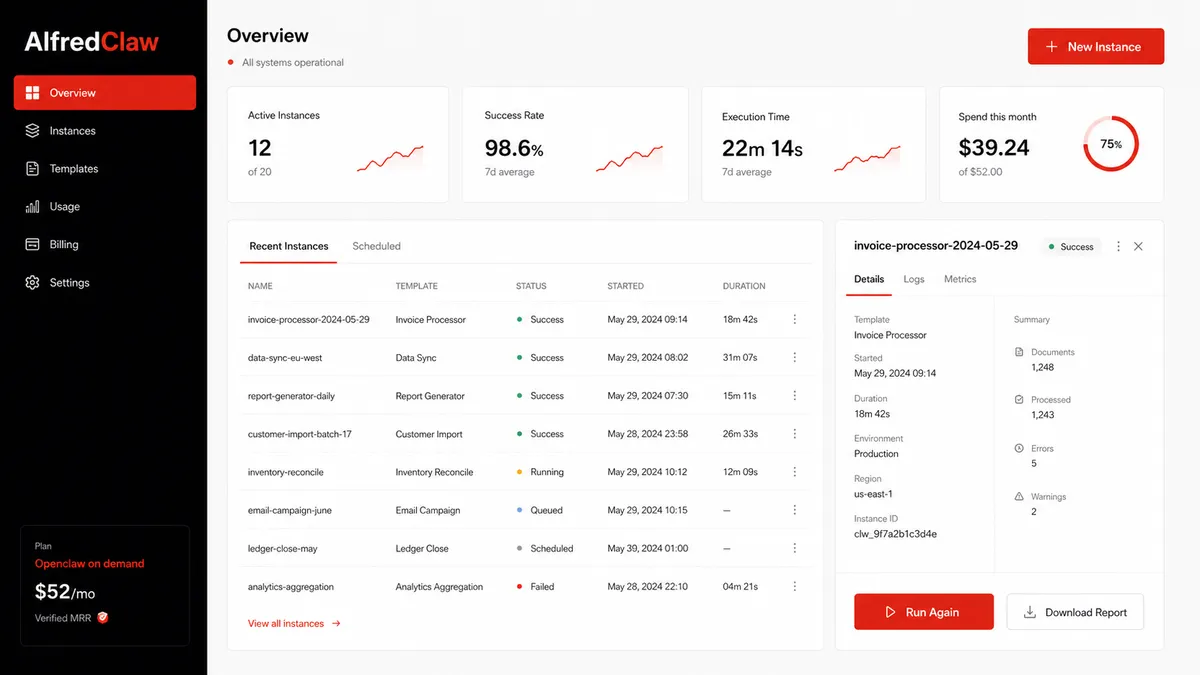Open the Overview grid icon in sidebar
1200x675 pixels.
click(x=32, y=93)
